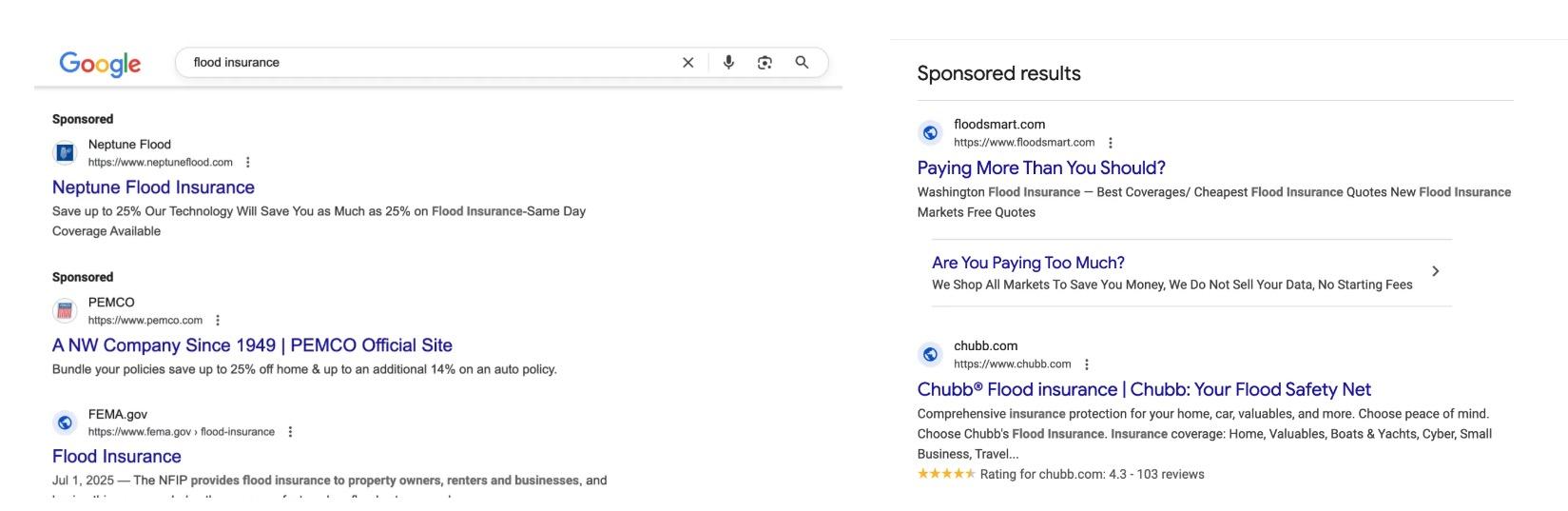The image size is (1568, 511).
Task: Click the flood insurance search input field
Action: (428, 63)
